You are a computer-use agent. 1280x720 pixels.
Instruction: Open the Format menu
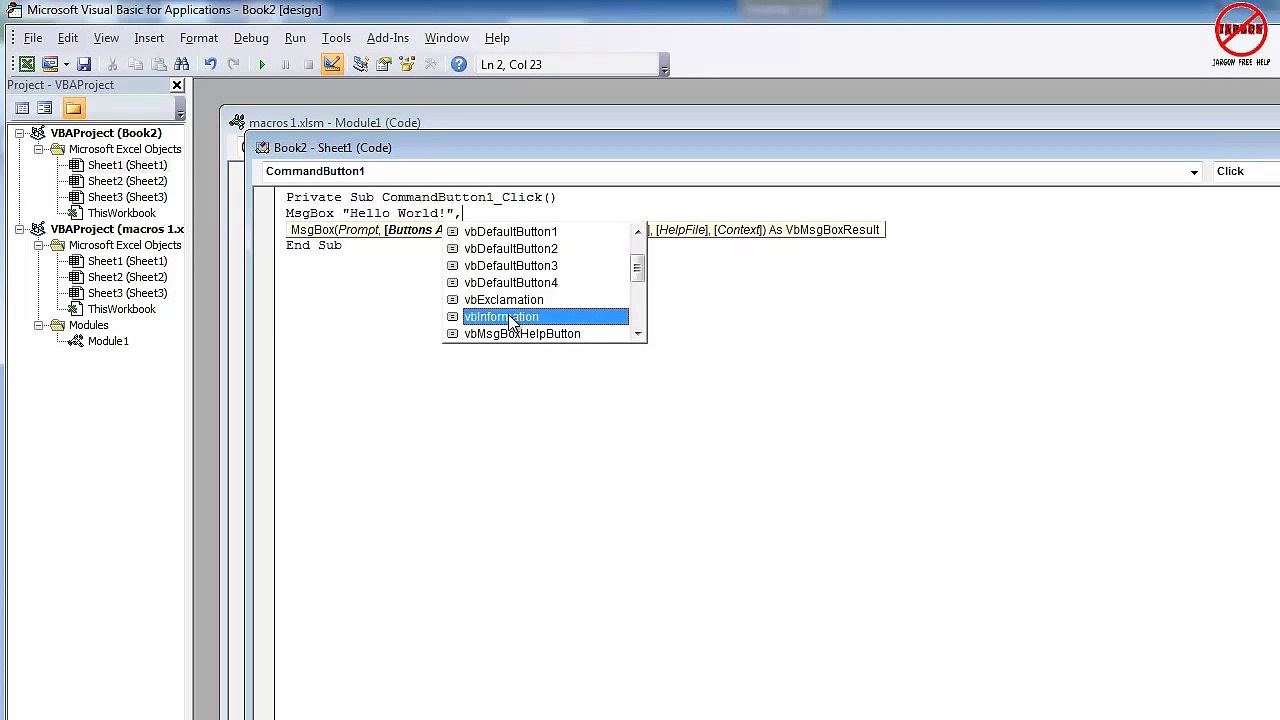coord(199,38)
